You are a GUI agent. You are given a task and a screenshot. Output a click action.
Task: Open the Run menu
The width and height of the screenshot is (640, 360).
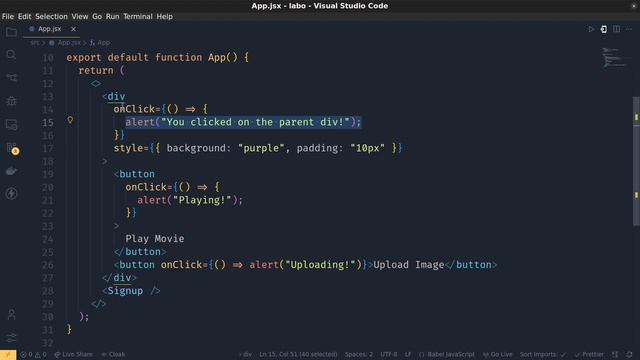tap(112, 17)
